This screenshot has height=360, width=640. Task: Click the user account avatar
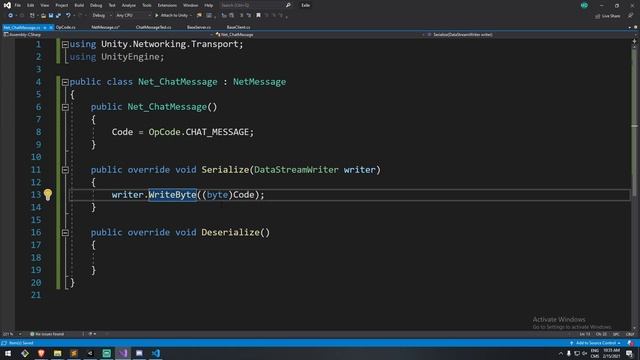pyautogui.click(x=584, y=5)
